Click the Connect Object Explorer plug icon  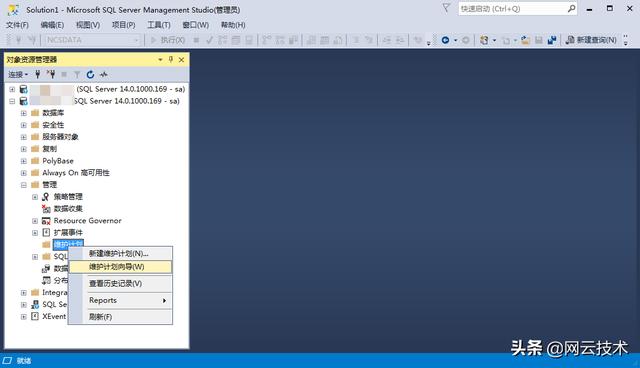(38, 74)
